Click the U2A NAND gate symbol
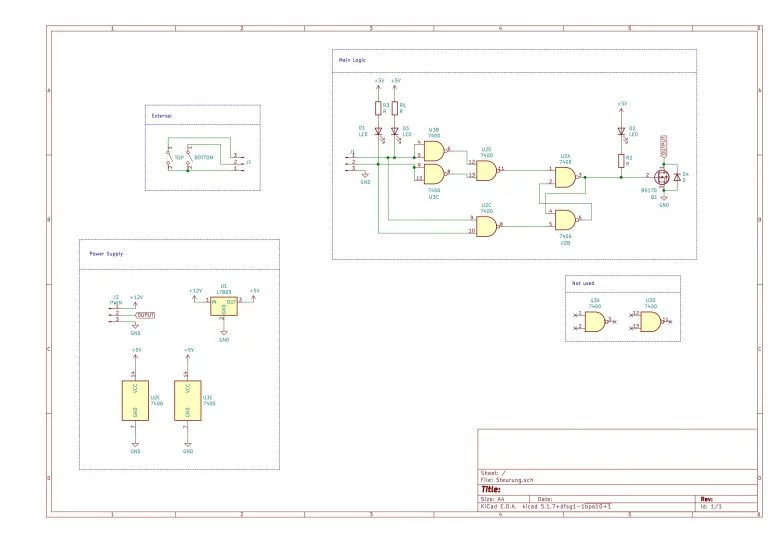 click(566, 177)
